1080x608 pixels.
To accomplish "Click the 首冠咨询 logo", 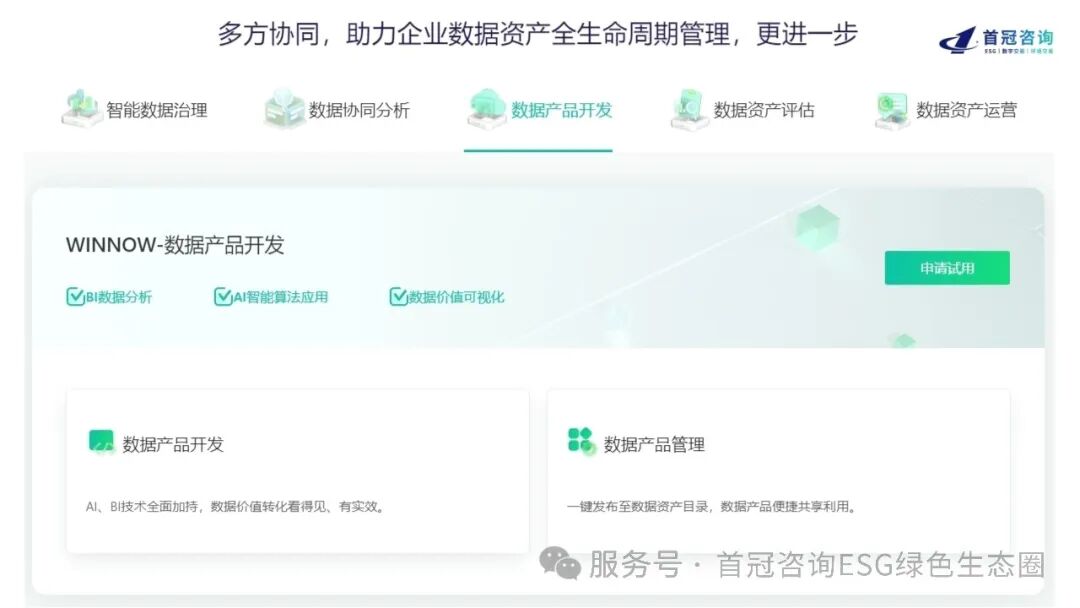I will point(996,40).
